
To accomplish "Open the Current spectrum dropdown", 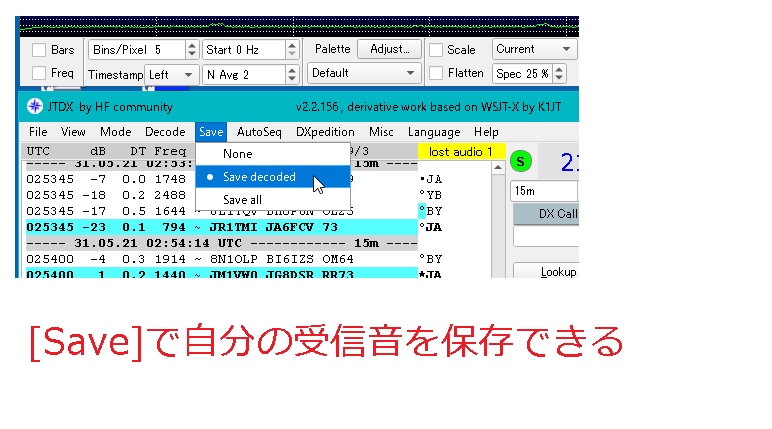I will tap(534, 49).
